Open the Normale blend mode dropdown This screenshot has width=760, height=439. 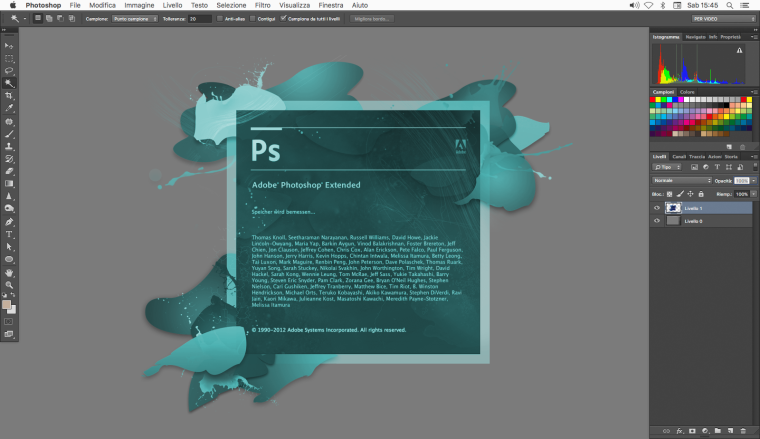(x=681, y=180)
